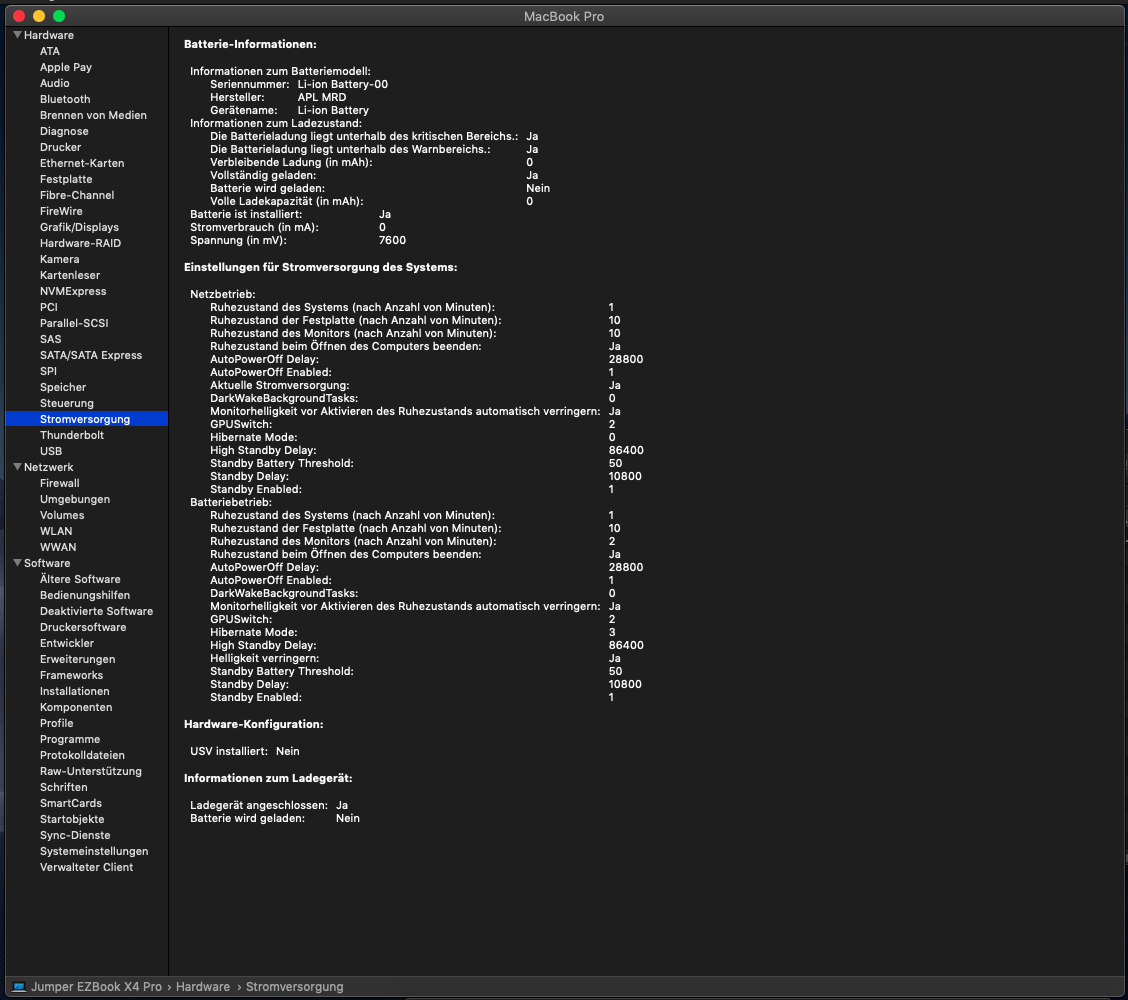This screenshot has height=1000, width=1128.
Task: Open Verwalteter Client entry
Action: 86,867
